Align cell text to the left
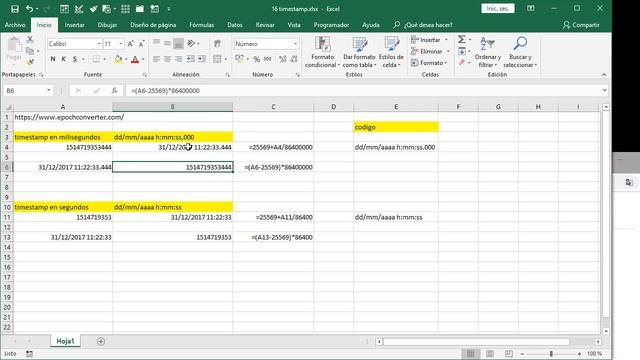The height and width of the screenshot is (360, 640). [x=156, y=59]
